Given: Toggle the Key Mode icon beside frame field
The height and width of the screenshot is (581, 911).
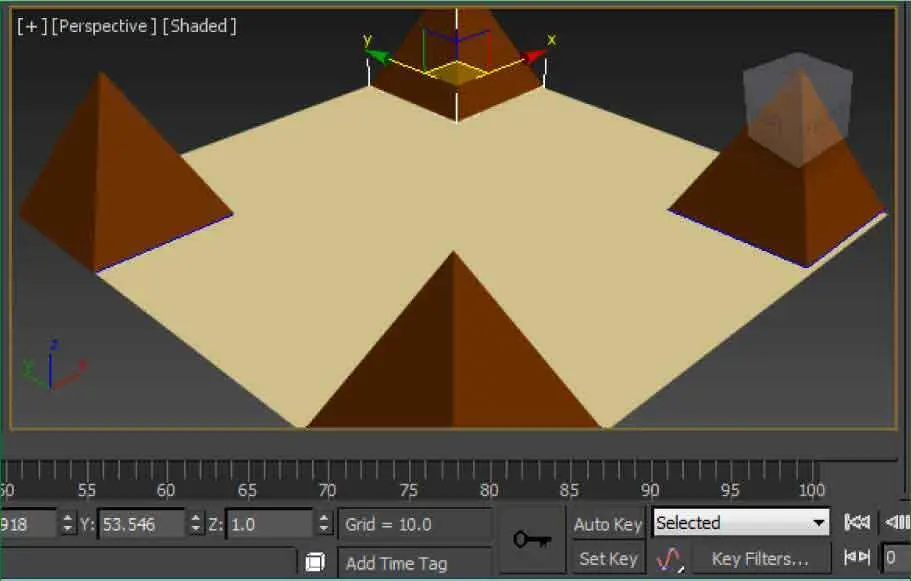Looking at the screenshot, I should 857,558.
